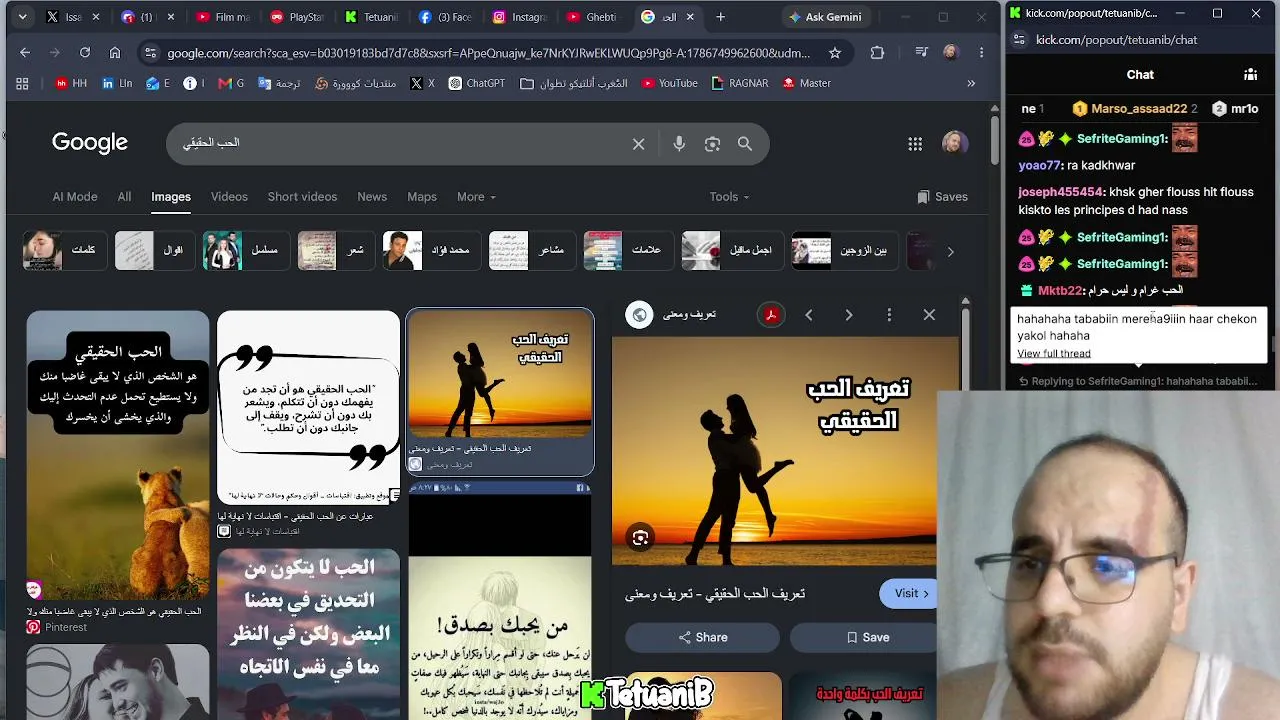Select the محمد فؤاد suggestion chip
The width and height of the screenshot is (1280, 720).
430,250
